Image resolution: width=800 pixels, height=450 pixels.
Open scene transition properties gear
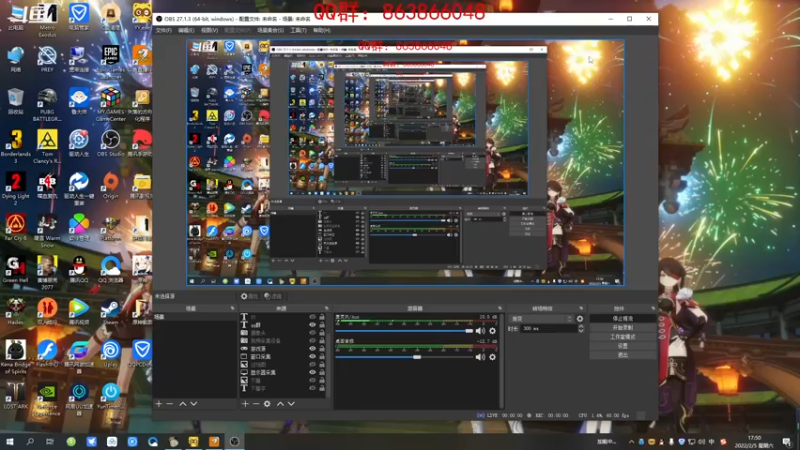[x=580, y=319]
